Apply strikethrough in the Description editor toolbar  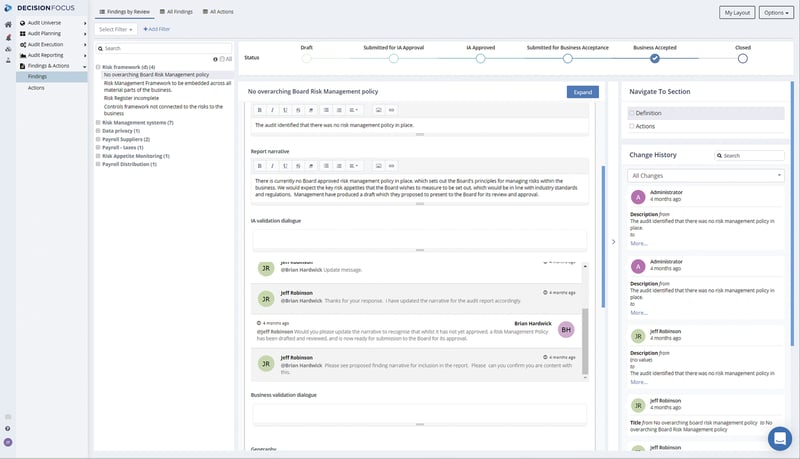click(298, 110)
